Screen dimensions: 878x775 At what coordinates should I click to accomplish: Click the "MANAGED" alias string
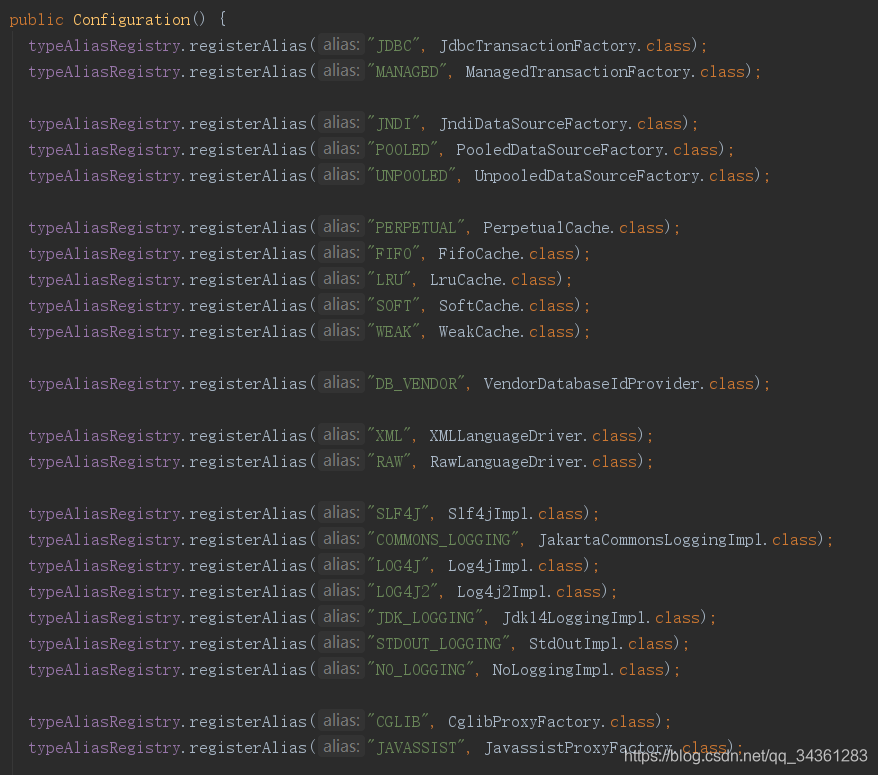(x=407, y=72)
